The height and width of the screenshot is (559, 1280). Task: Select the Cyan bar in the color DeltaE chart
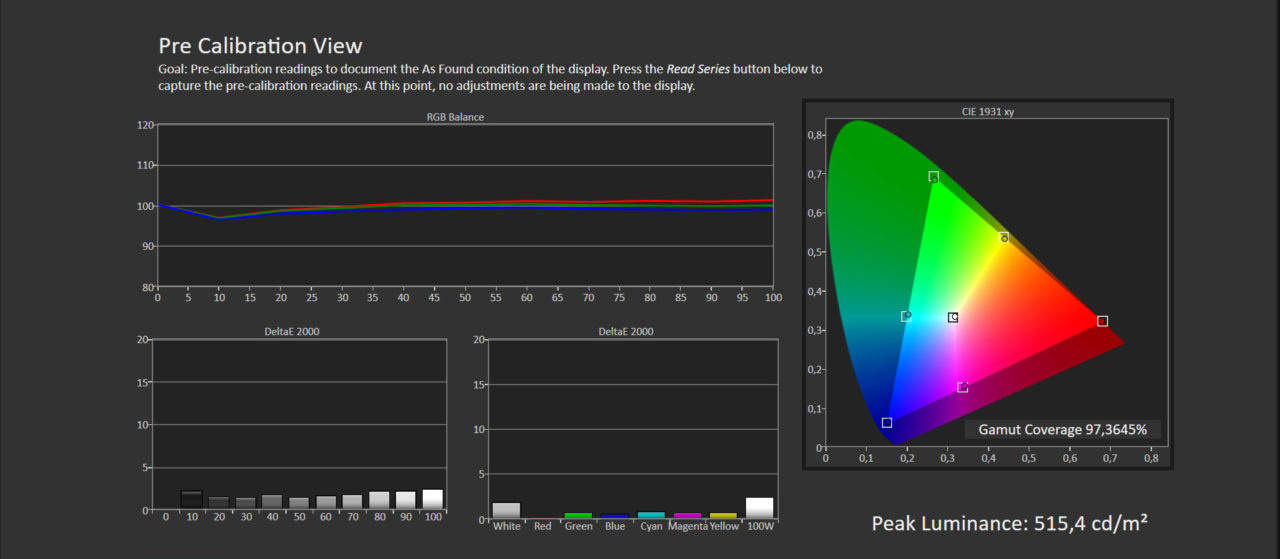651,516
